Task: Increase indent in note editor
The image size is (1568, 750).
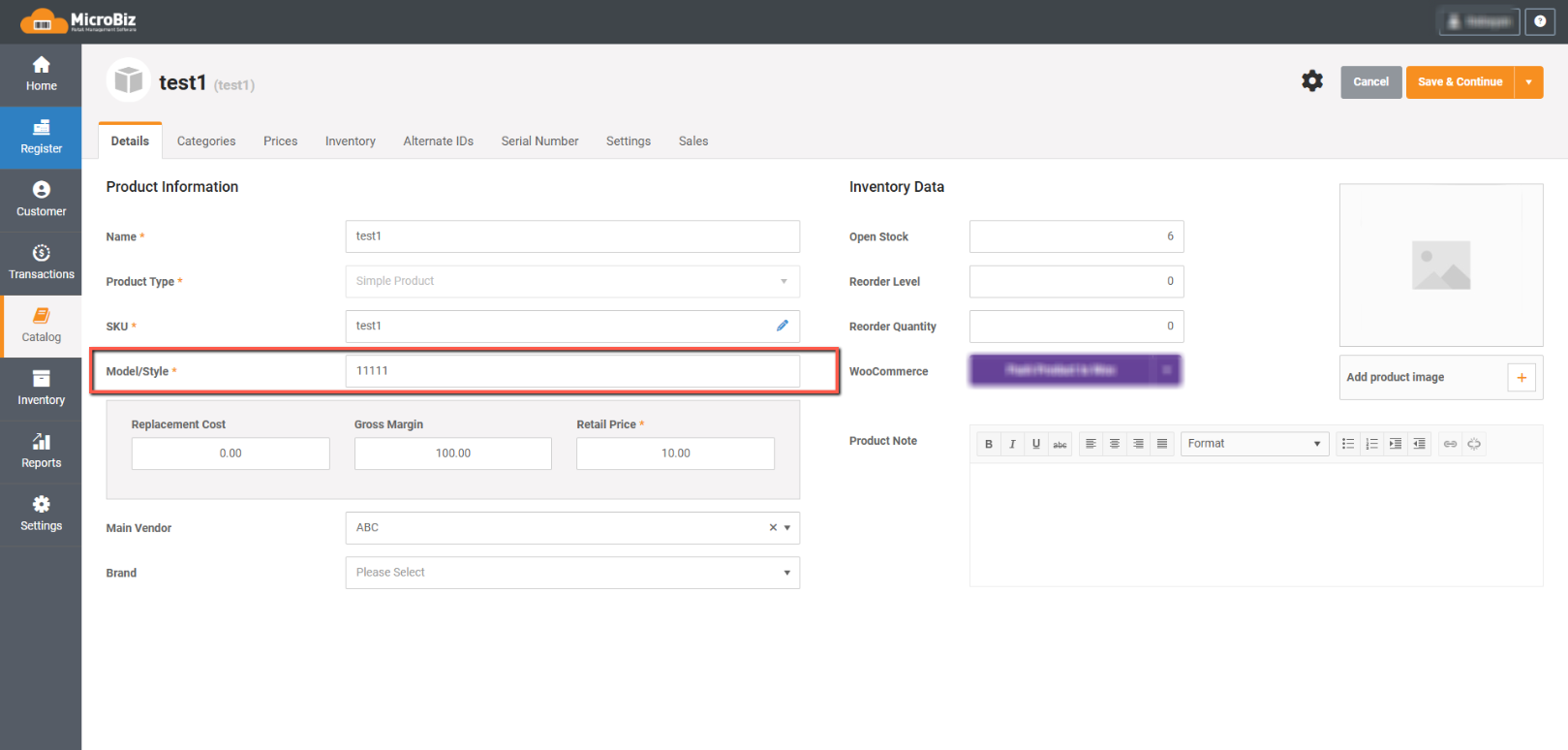Action: pyautogui.click(x=1396, y=444)
